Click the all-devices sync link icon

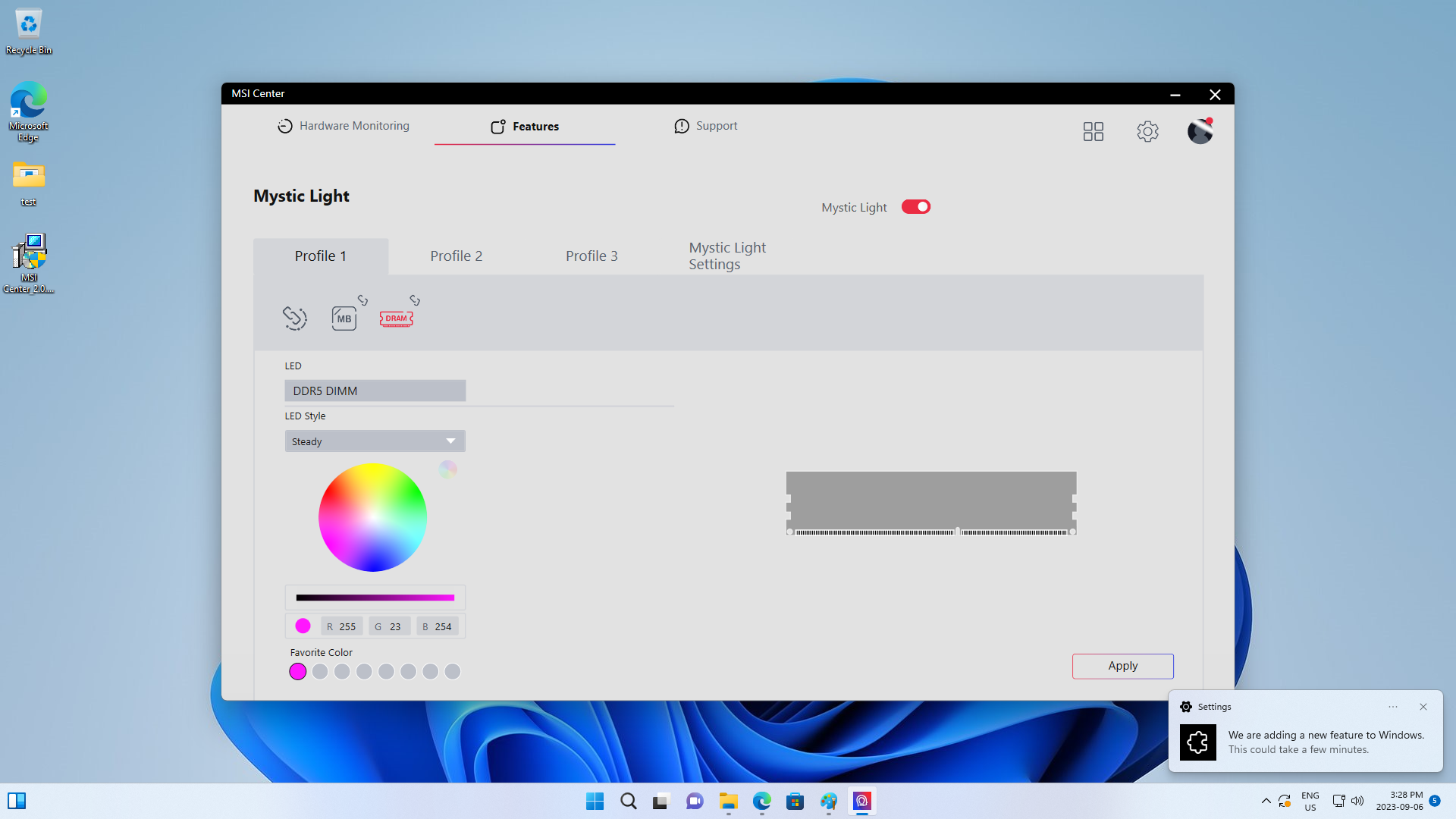click(295, 318)
